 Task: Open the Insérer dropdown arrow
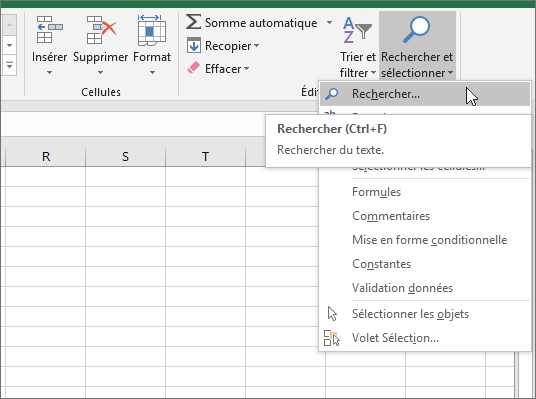(x=50, y=72)
